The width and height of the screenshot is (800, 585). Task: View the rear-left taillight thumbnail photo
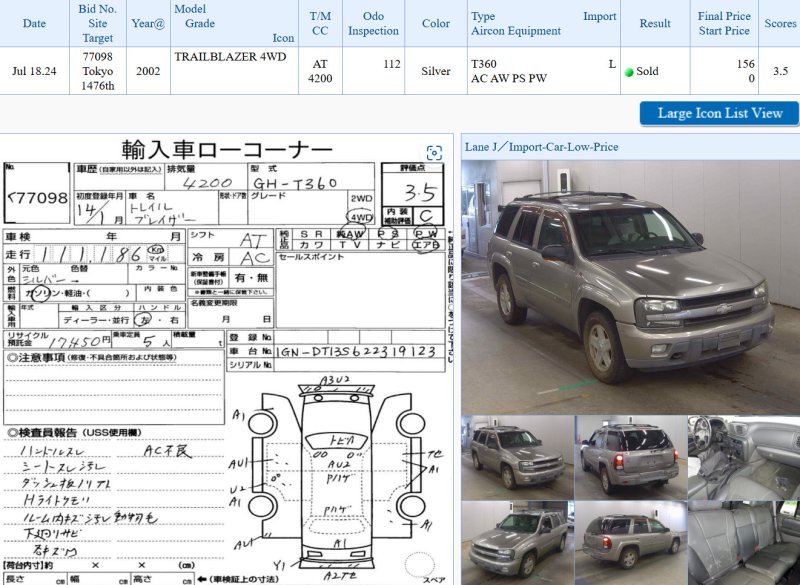(x=630, y=457)
